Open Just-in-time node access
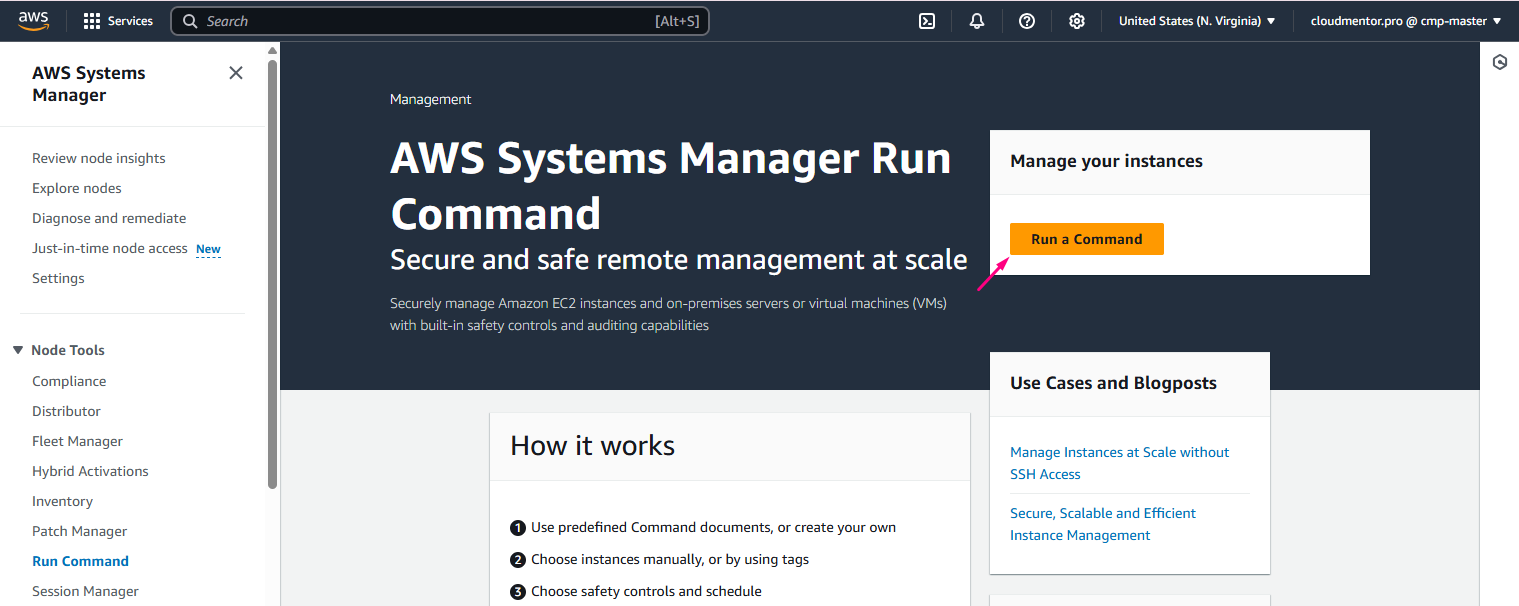This screenshot has width=1519, height=606. tap(109, 248)
